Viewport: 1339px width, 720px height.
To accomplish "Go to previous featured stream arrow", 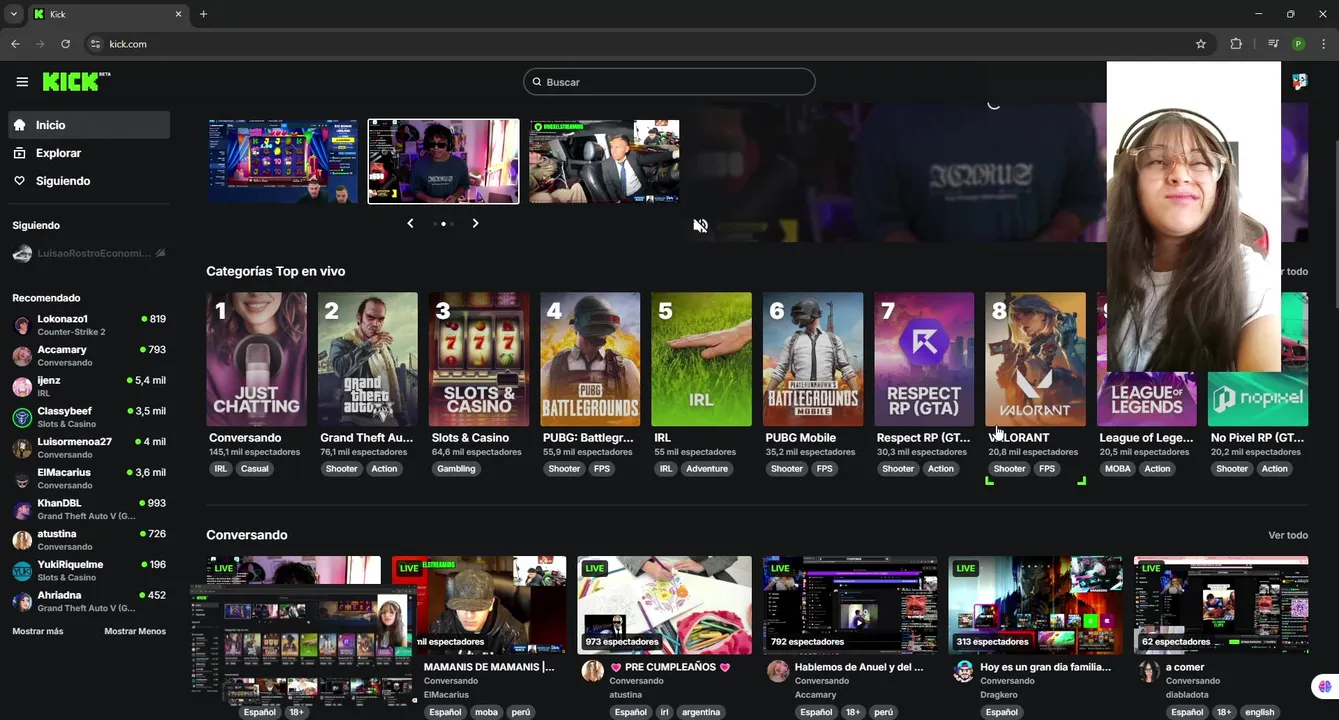I will click(410, 223).
